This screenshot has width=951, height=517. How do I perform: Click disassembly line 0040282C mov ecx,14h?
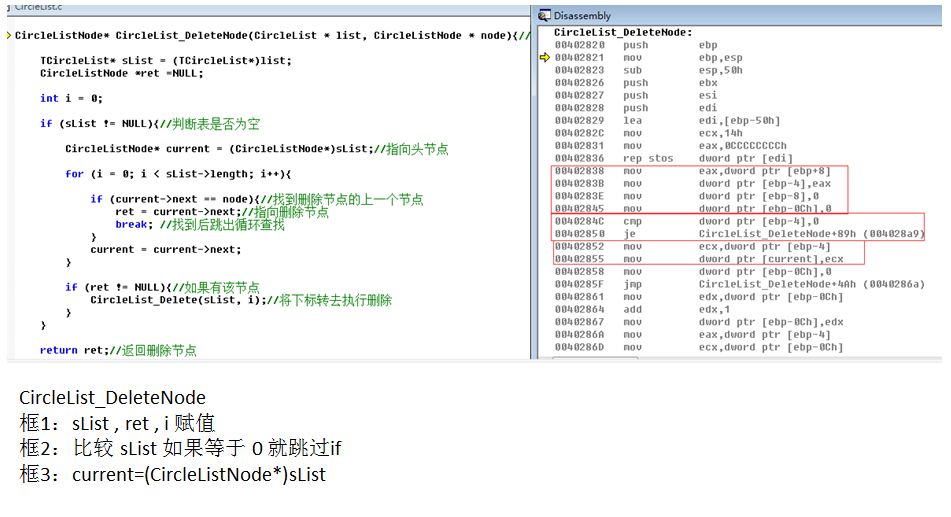pyautogui.click(x=648, y=133)
